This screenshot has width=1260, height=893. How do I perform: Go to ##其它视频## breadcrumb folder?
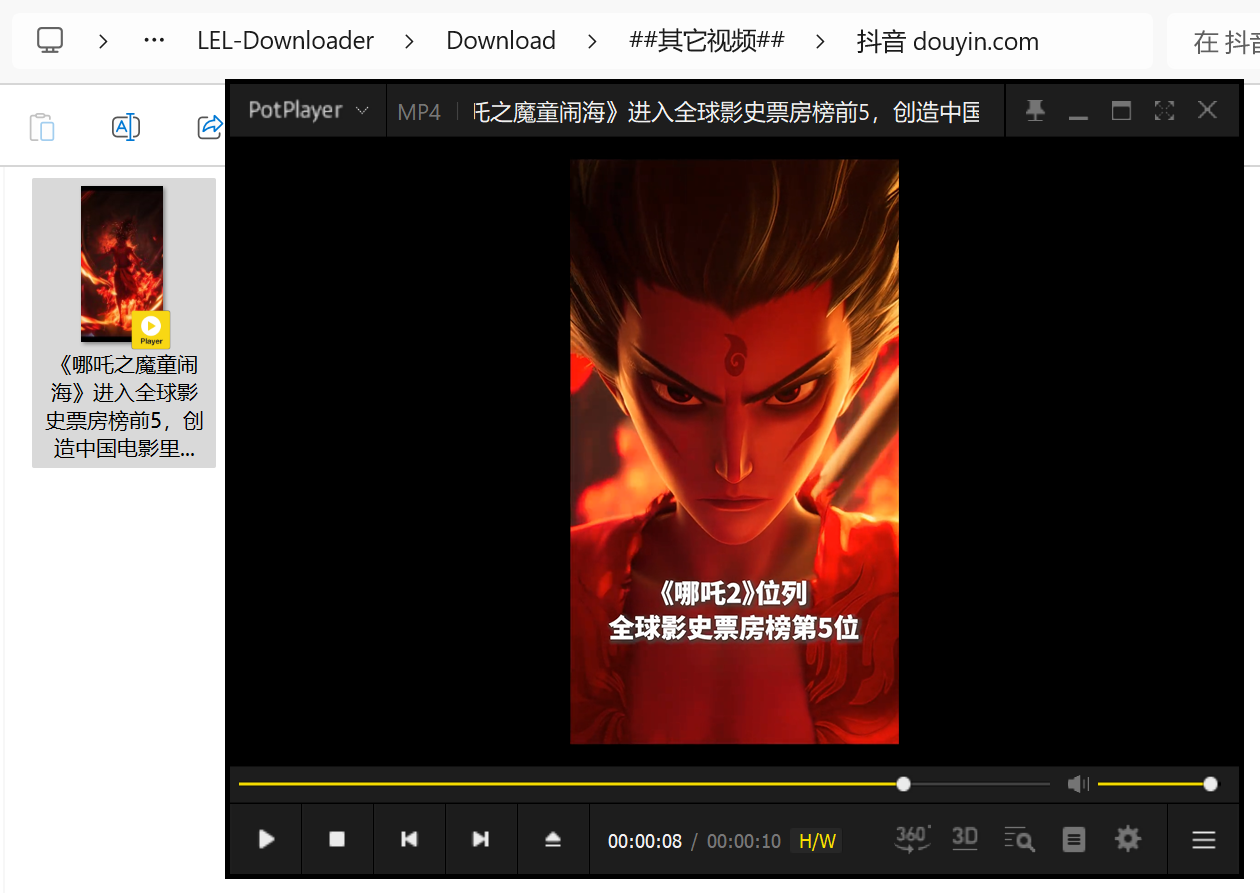point(707,41)
